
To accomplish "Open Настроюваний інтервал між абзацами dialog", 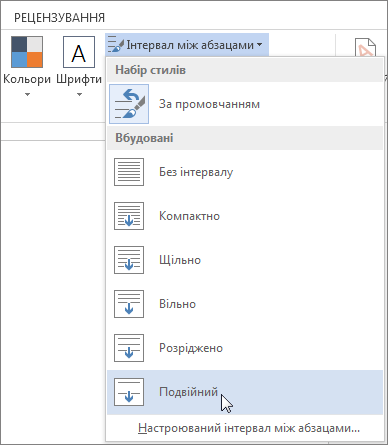I will [249, 428].
